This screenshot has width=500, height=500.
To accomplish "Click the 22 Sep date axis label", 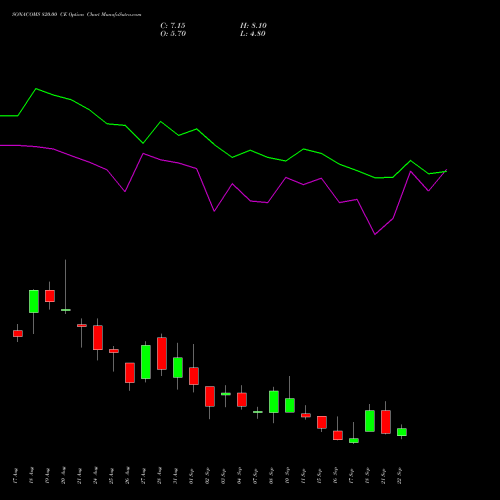I will pyautogui.click(x=399, y=476).
